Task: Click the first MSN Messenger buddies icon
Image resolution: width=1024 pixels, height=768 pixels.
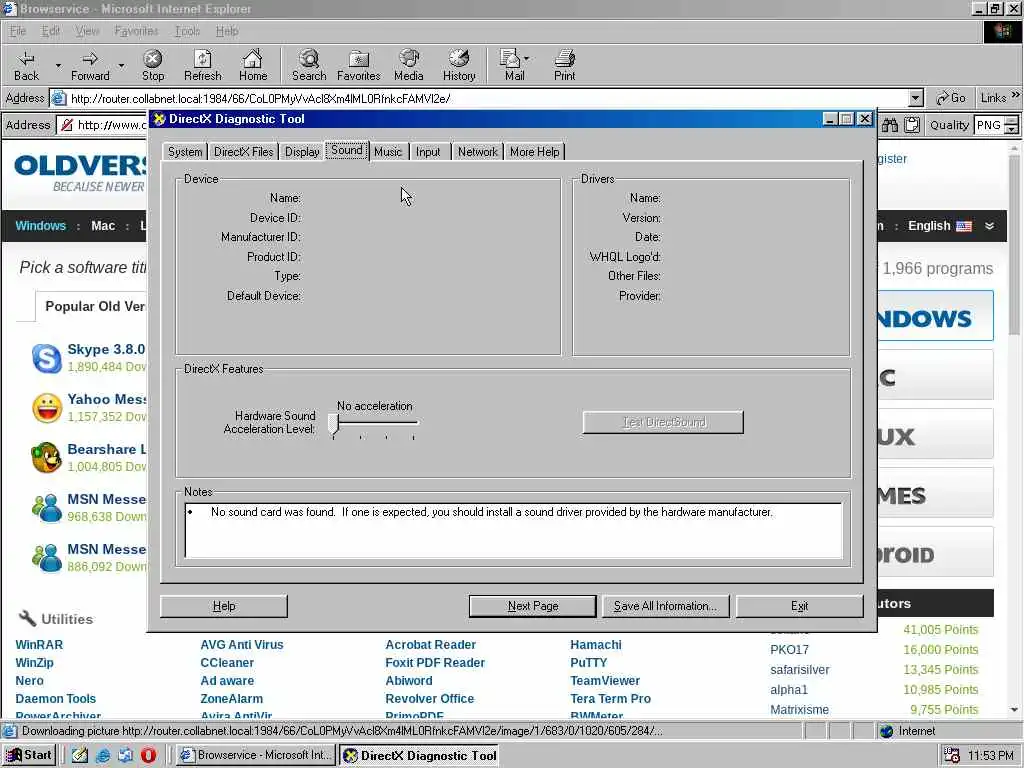Action: point(47,507)
